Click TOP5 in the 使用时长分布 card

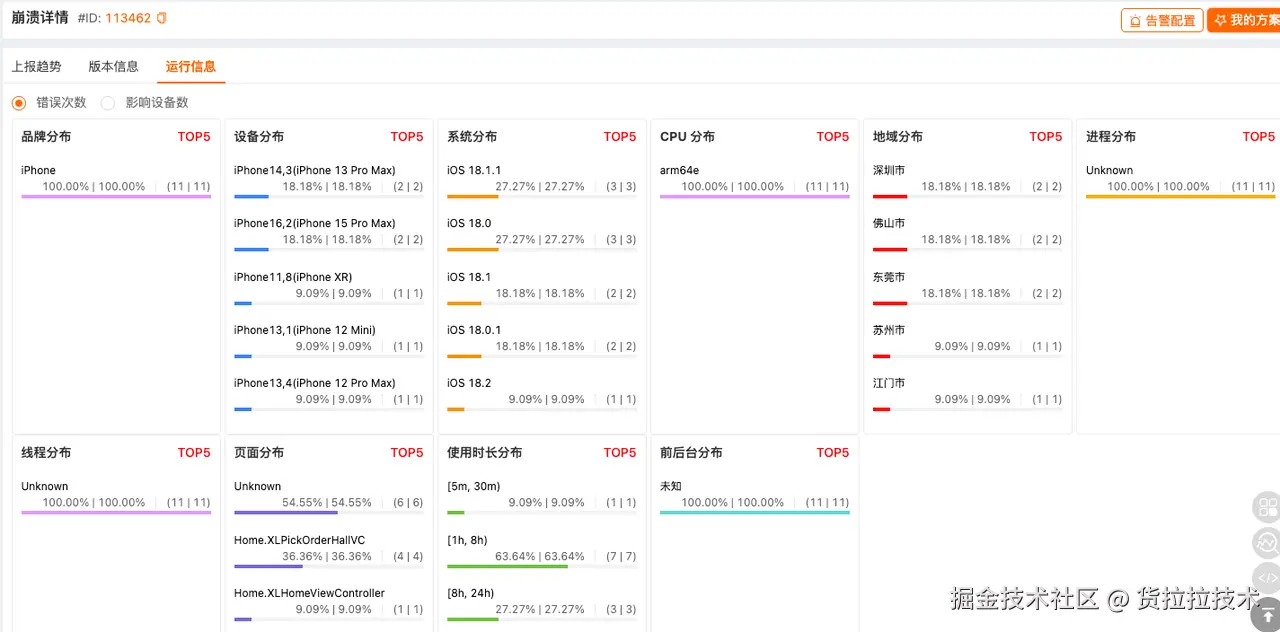pos(620,453)
